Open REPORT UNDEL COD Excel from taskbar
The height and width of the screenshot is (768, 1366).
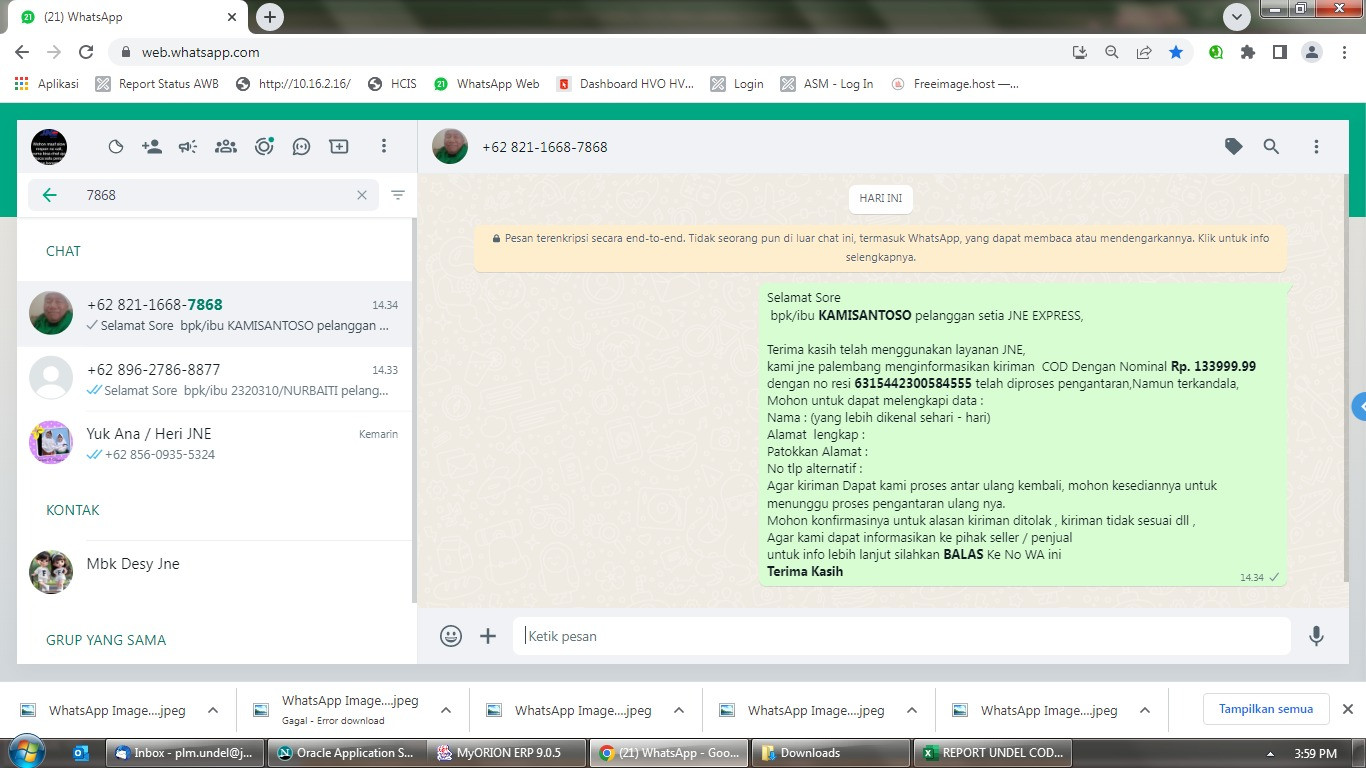(x=994, y=753)
